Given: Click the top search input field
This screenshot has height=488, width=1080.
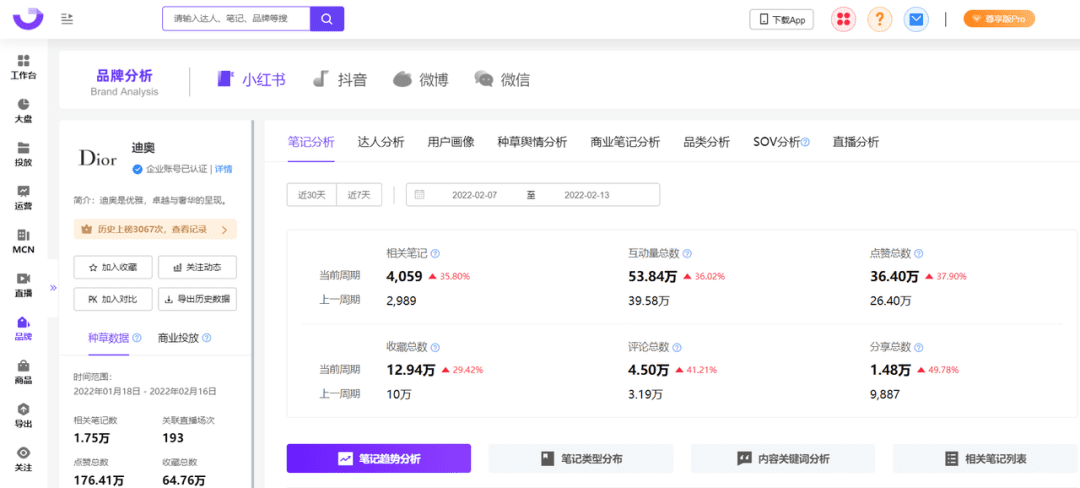Looking at the screenshot, I should 236,18.
